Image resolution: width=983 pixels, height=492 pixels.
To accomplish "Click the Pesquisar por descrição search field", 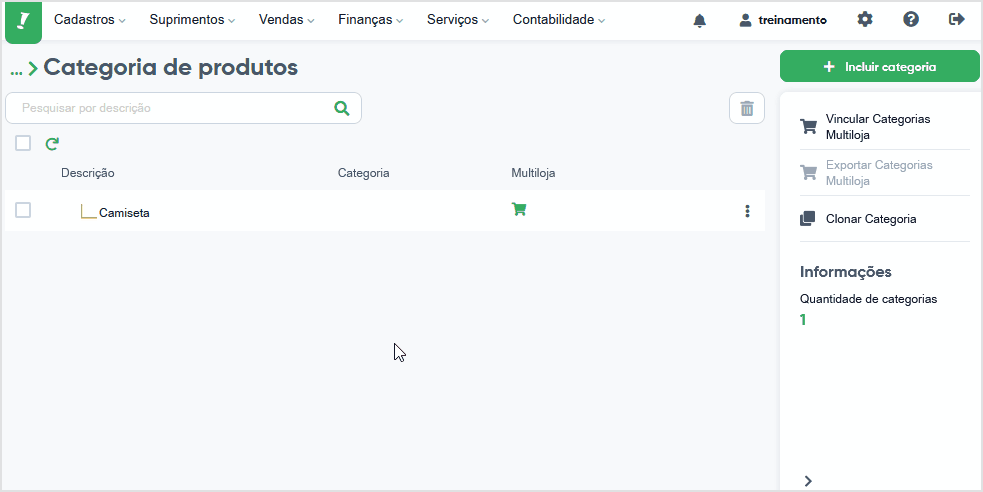I will [x=183, y=108].
